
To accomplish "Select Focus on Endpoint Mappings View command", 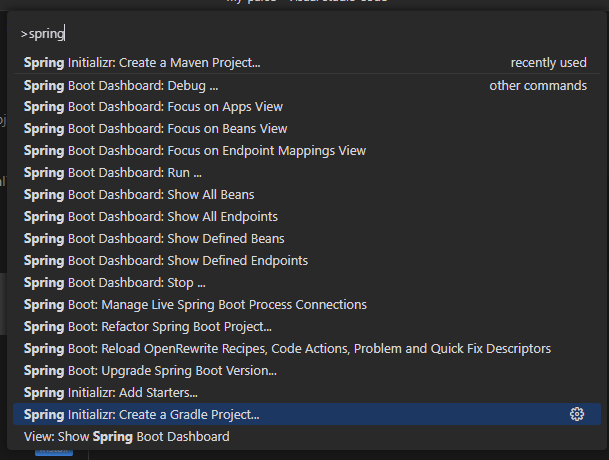I will 307,151.
